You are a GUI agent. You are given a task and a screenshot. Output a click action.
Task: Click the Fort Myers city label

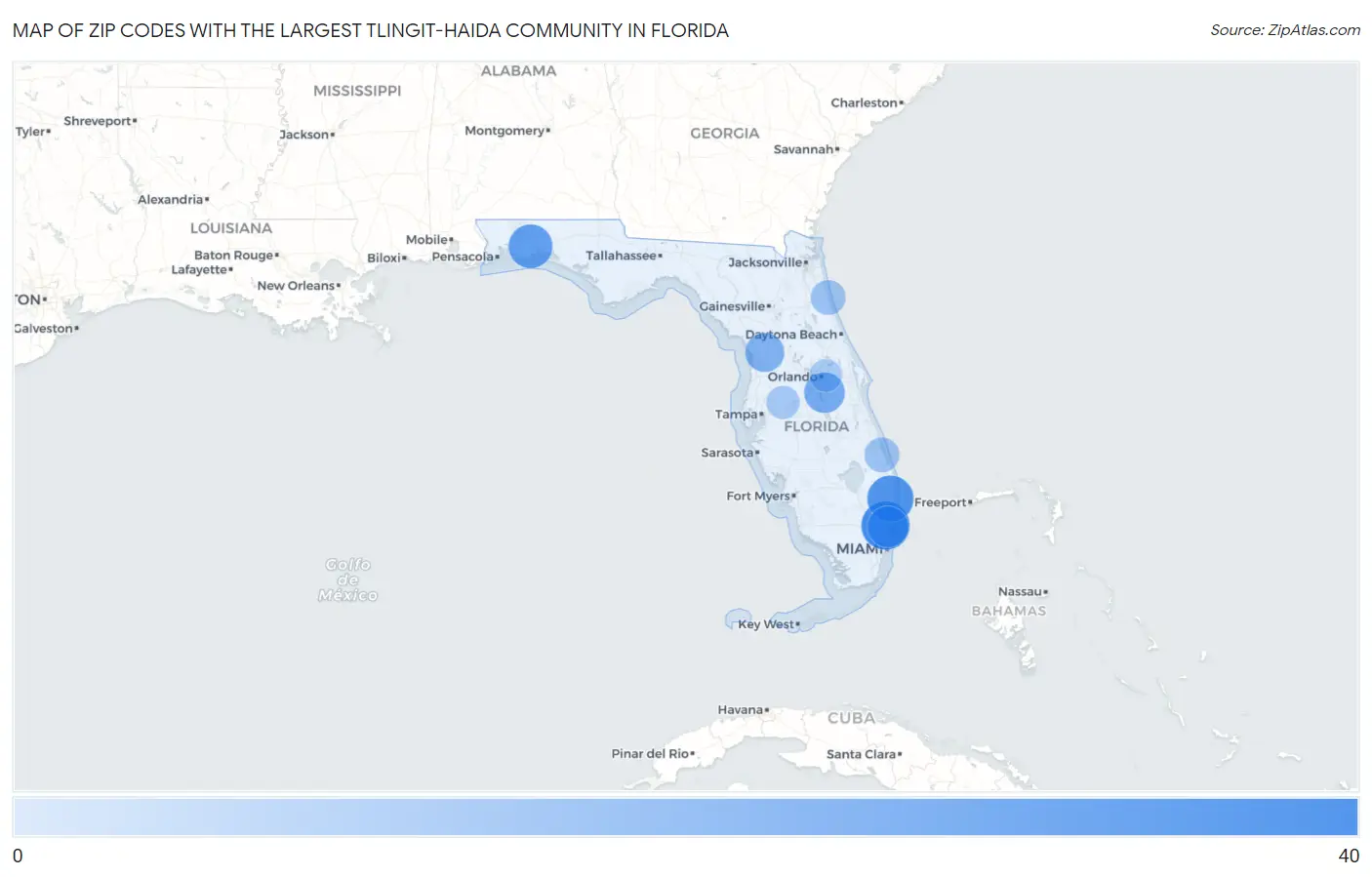pyautogui.click(x=759, y=497)
